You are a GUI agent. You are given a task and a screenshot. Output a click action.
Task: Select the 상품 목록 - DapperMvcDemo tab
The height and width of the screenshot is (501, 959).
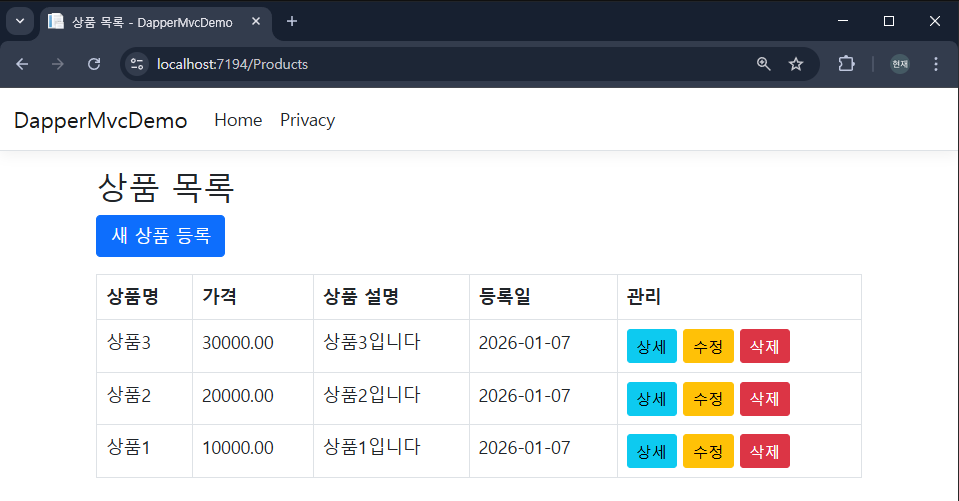tap(150, 21)
